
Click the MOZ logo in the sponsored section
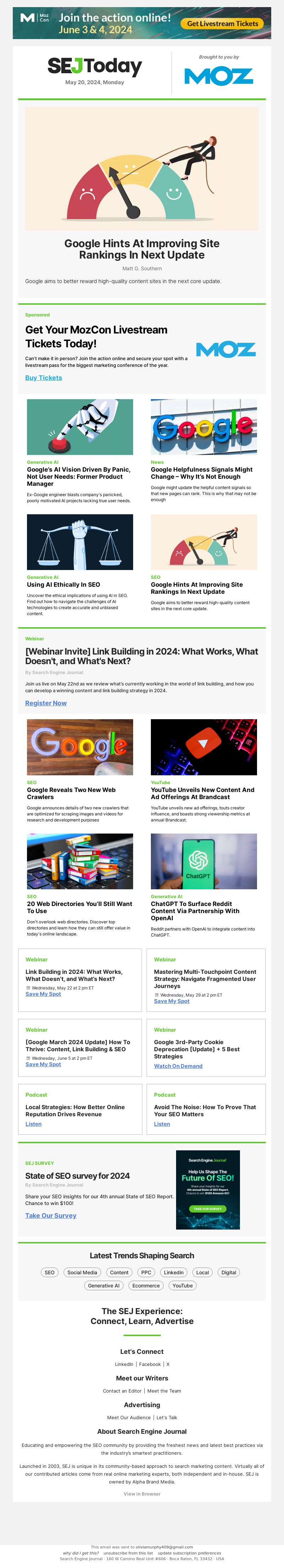pyautogui.click(x=226, y=349)
